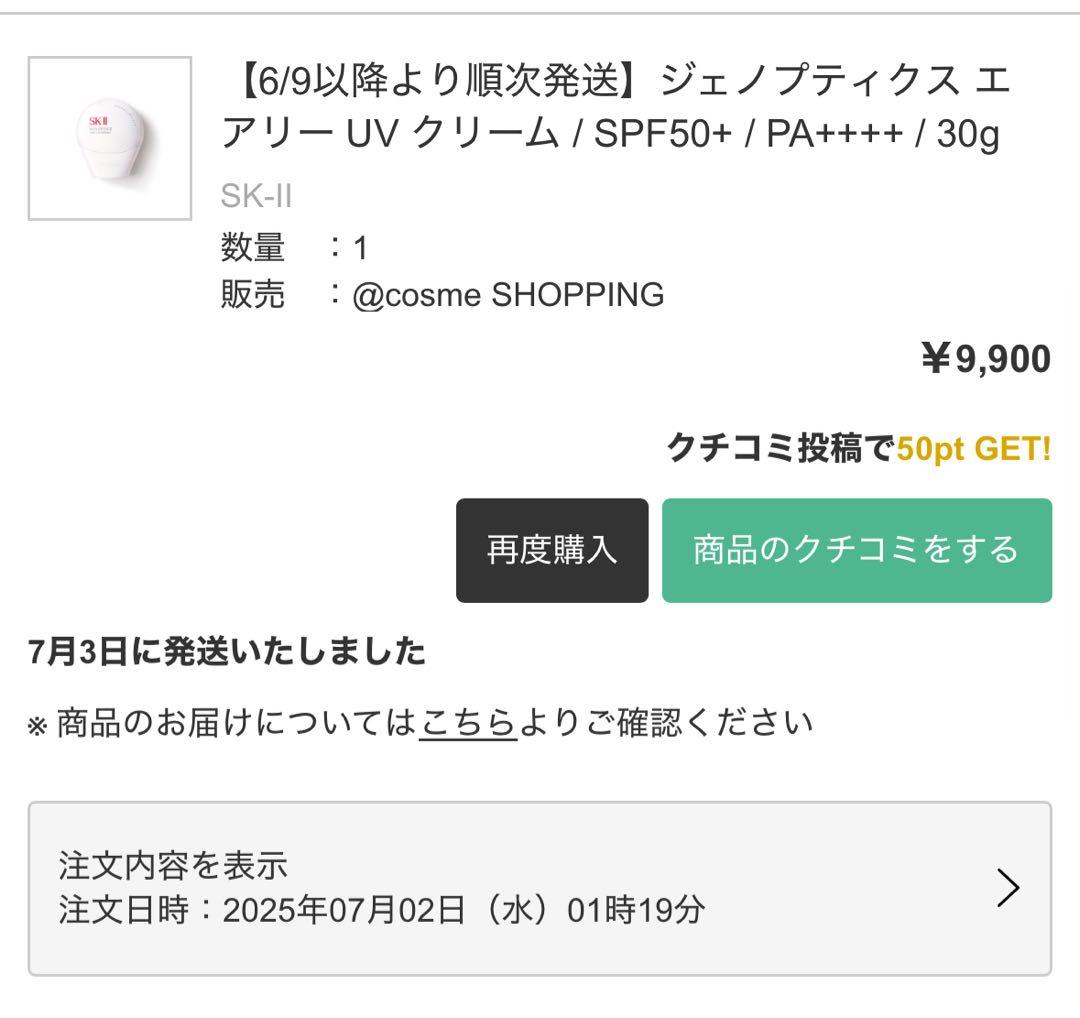Click the 7月3日に発送いたしました shipping status
The width and height of the screenshot is (1080, 1018).
[x=227, y=652]
